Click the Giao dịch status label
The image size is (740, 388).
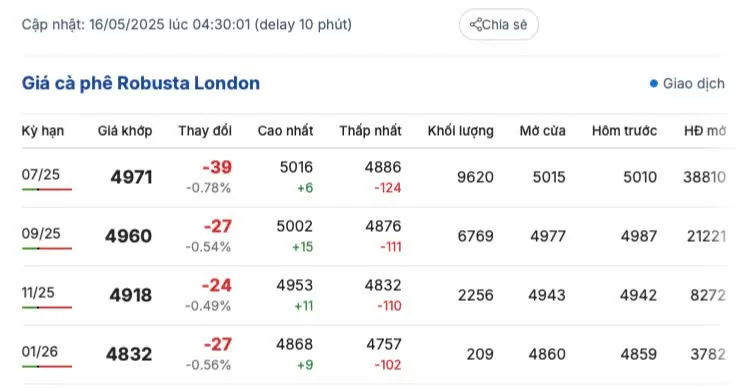(x=694, y=84)
